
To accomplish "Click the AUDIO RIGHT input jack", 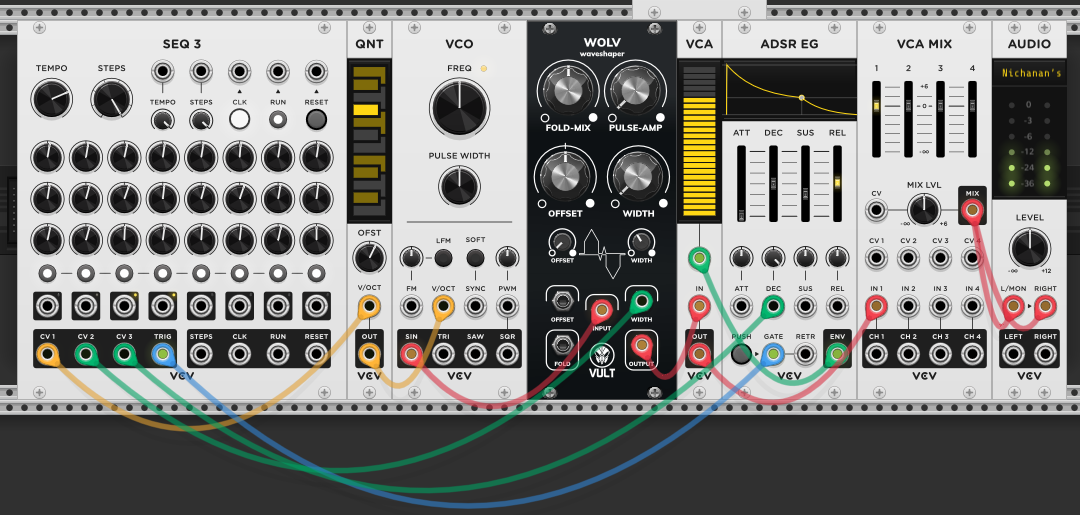I will pyautogui.click(x=1045, y=306).
